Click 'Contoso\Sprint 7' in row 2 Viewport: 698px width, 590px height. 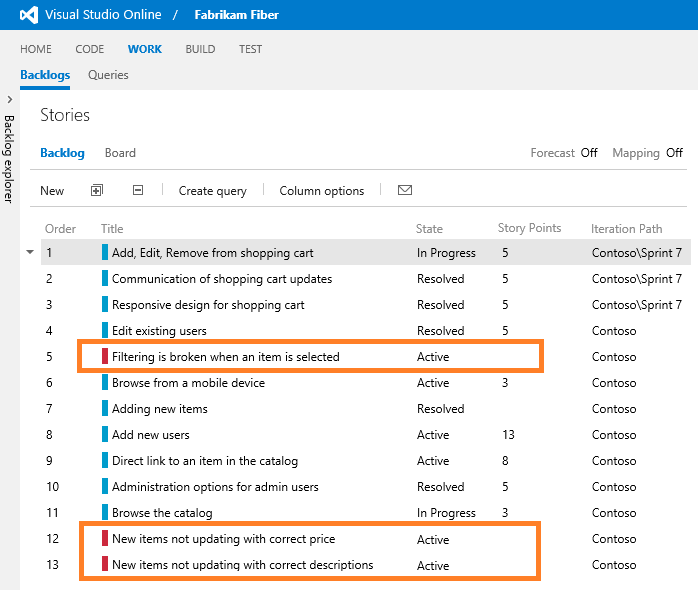point(637,279)
